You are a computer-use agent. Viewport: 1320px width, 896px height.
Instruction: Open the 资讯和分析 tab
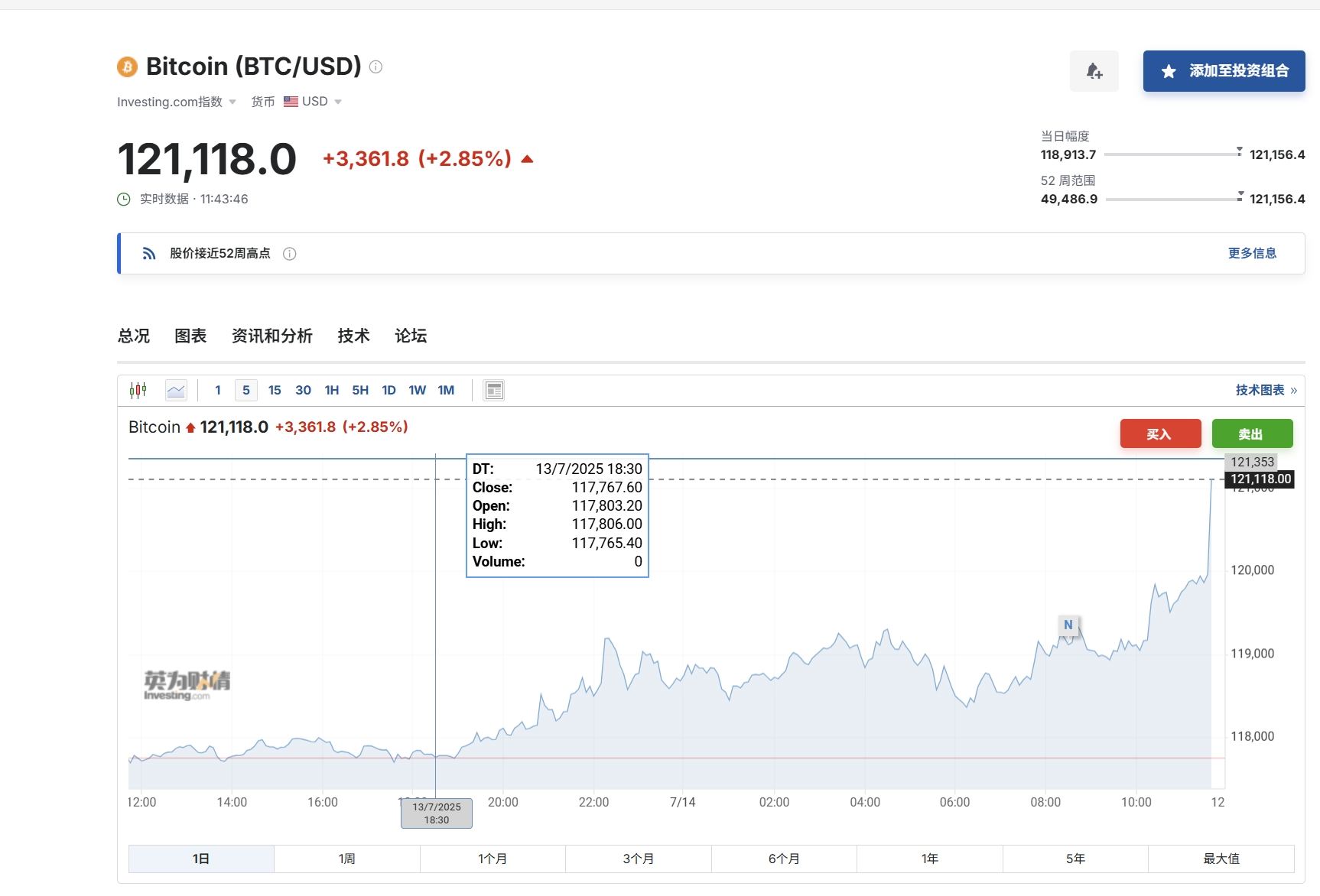pos(272,336)
